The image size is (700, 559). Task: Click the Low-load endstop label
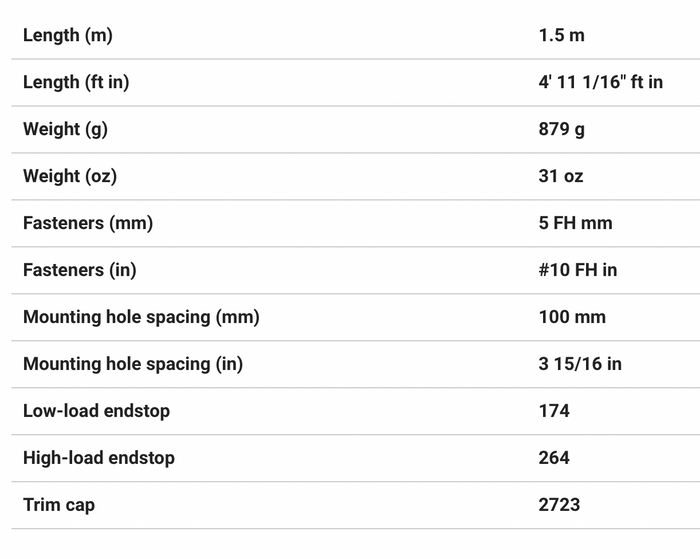click(x=96, y=411)
